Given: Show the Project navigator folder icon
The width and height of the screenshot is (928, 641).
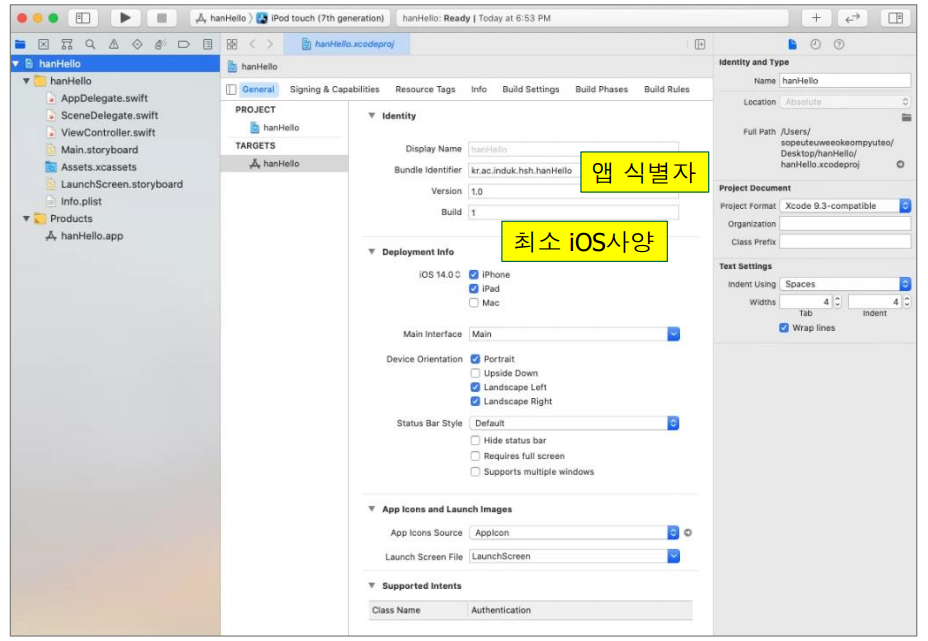Looking at the screenshot, I should click(20, 44).
